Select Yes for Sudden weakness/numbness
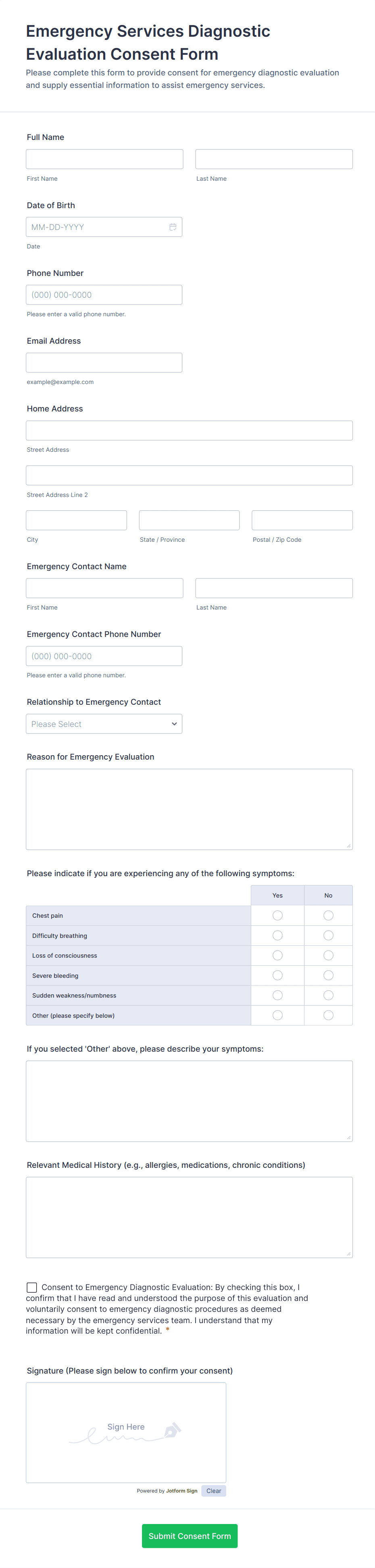The height and width of the screenshot is (1568, 375). click(x=277, y=995)
